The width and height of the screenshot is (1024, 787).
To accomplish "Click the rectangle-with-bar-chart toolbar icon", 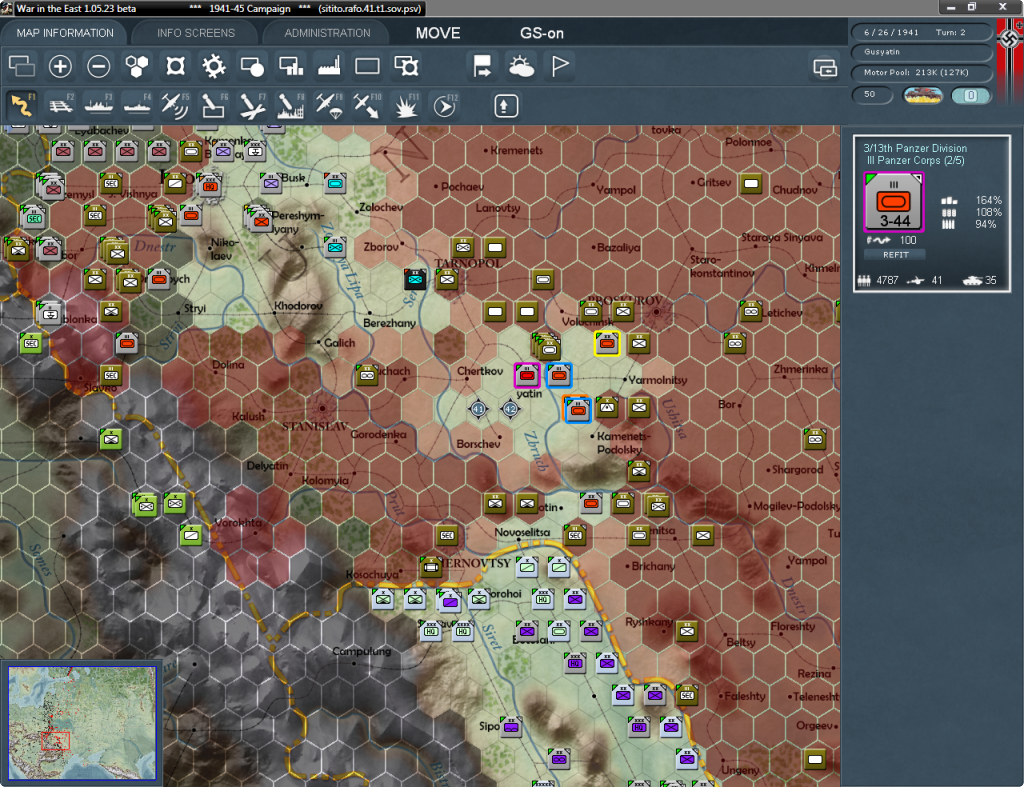I will tap(291, 66).
